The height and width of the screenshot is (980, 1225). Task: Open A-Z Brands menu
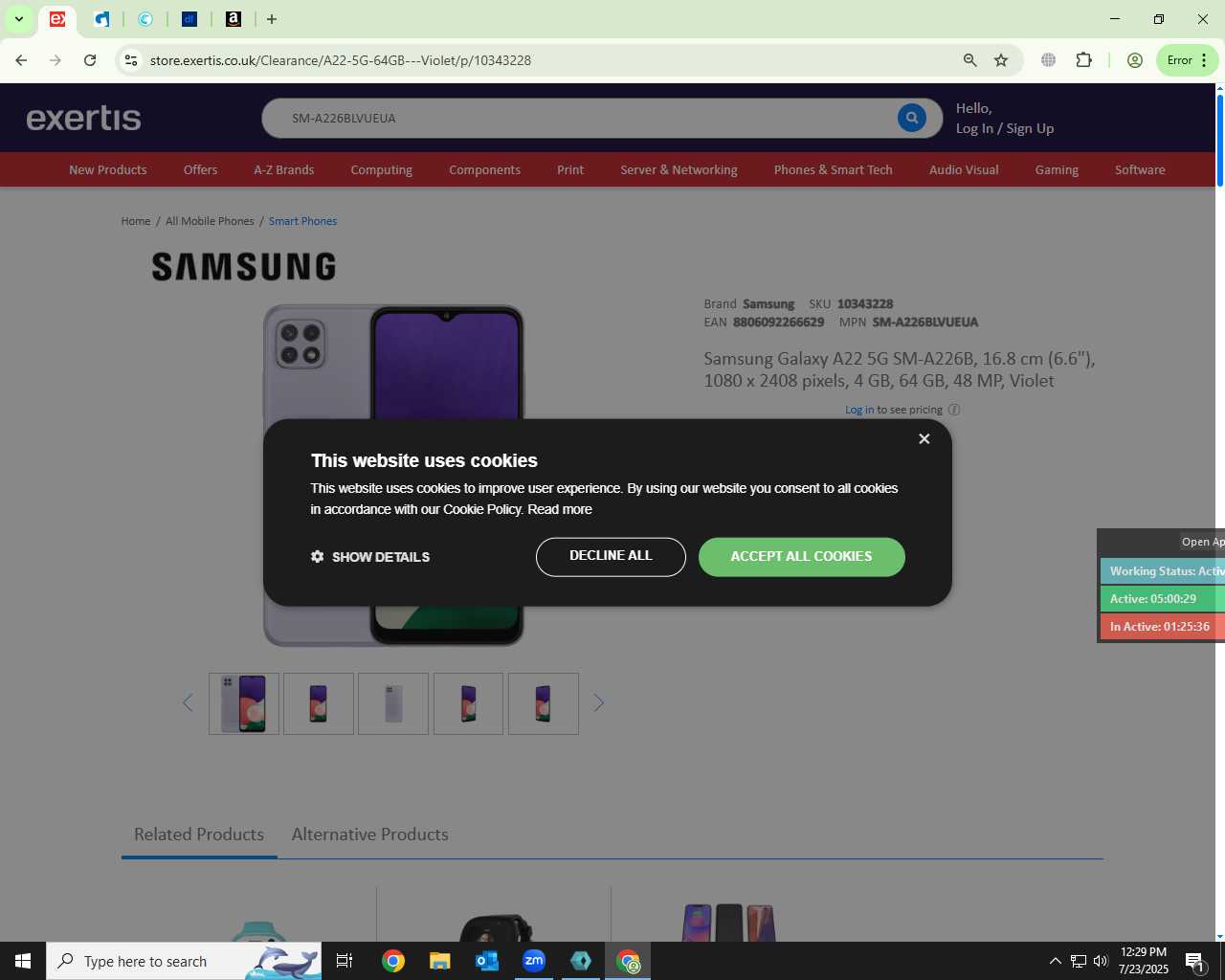coord(283,169)
